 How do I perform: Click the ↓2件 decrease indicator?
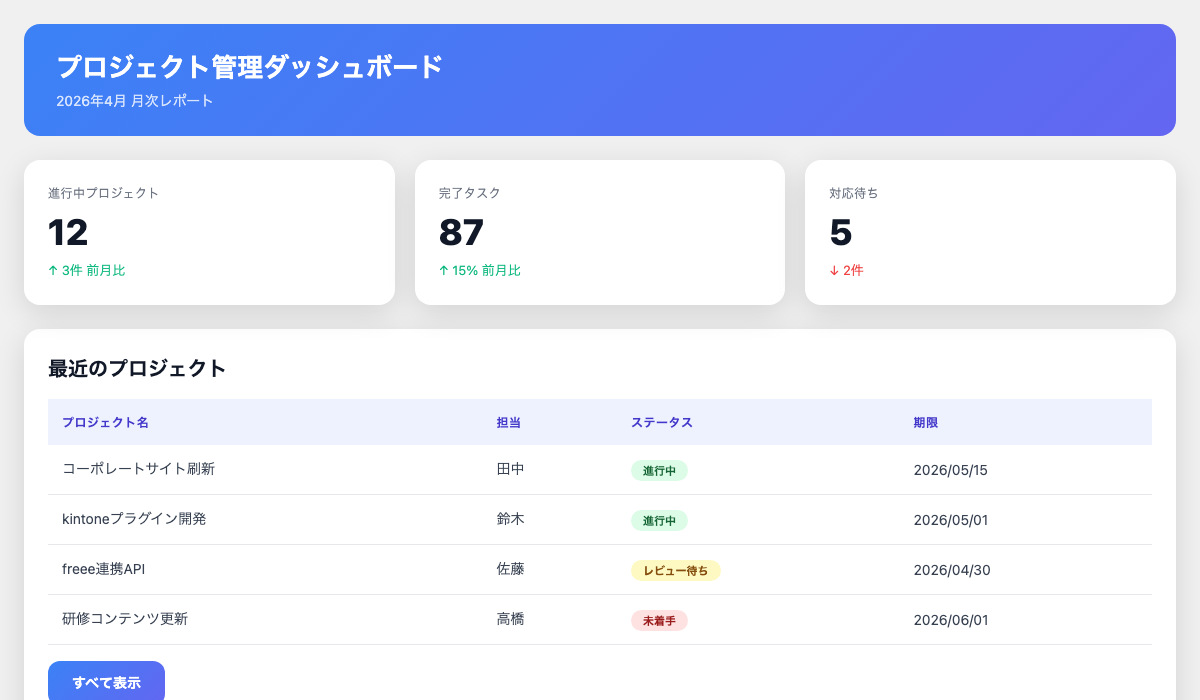(847, 270)
